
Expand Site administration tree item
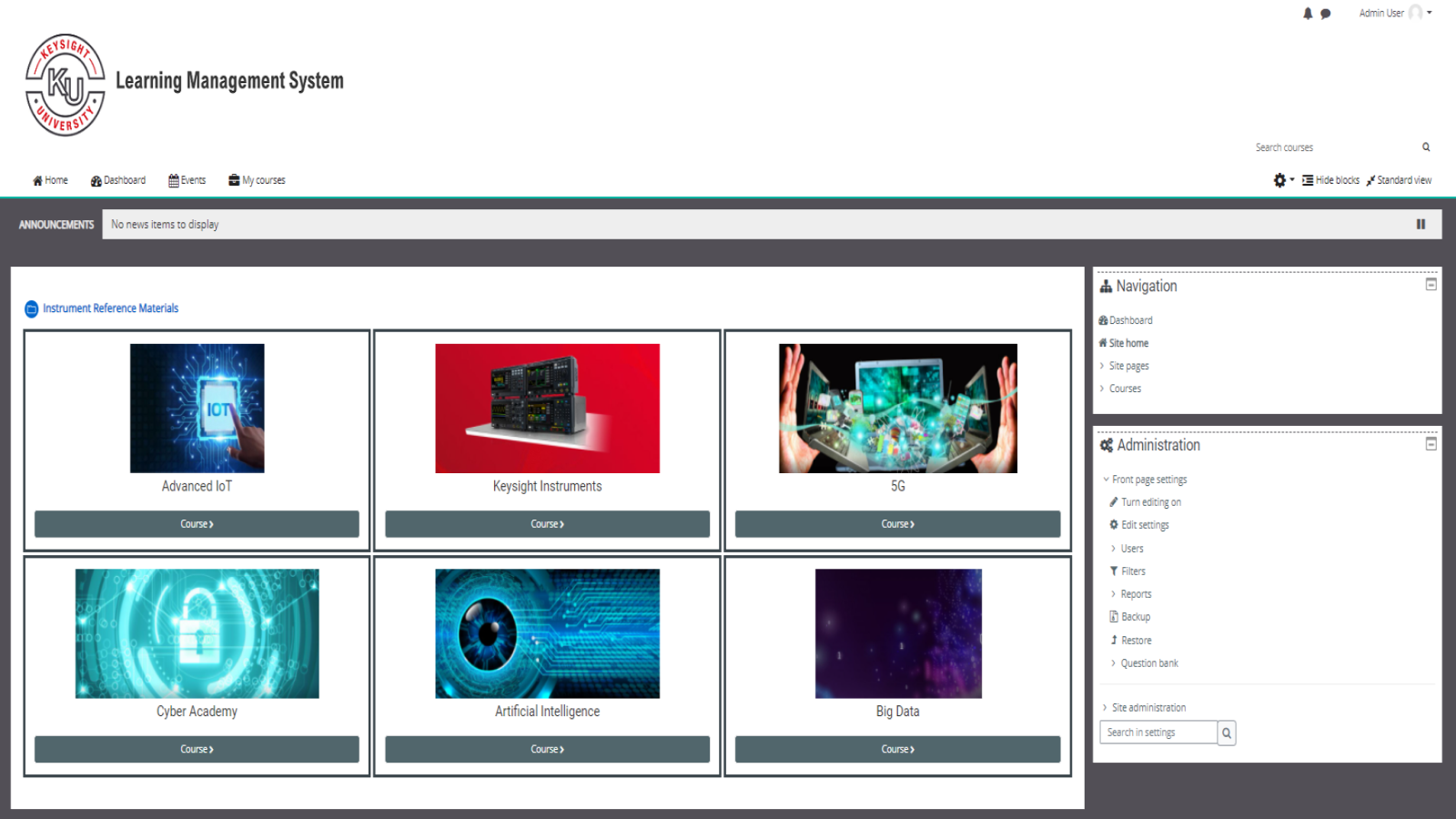point(1148,708)
